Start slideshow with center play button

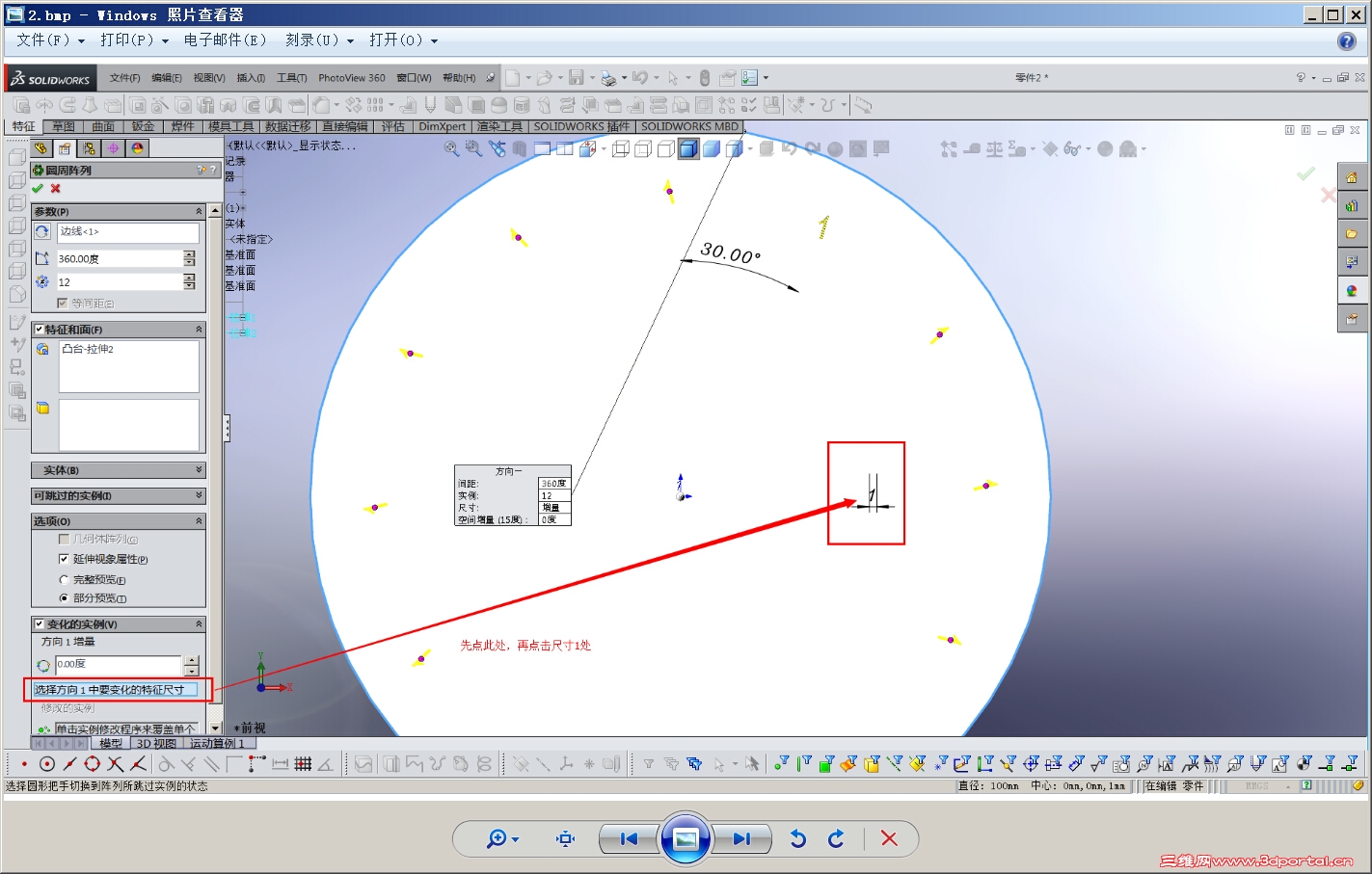click(686, 839)
